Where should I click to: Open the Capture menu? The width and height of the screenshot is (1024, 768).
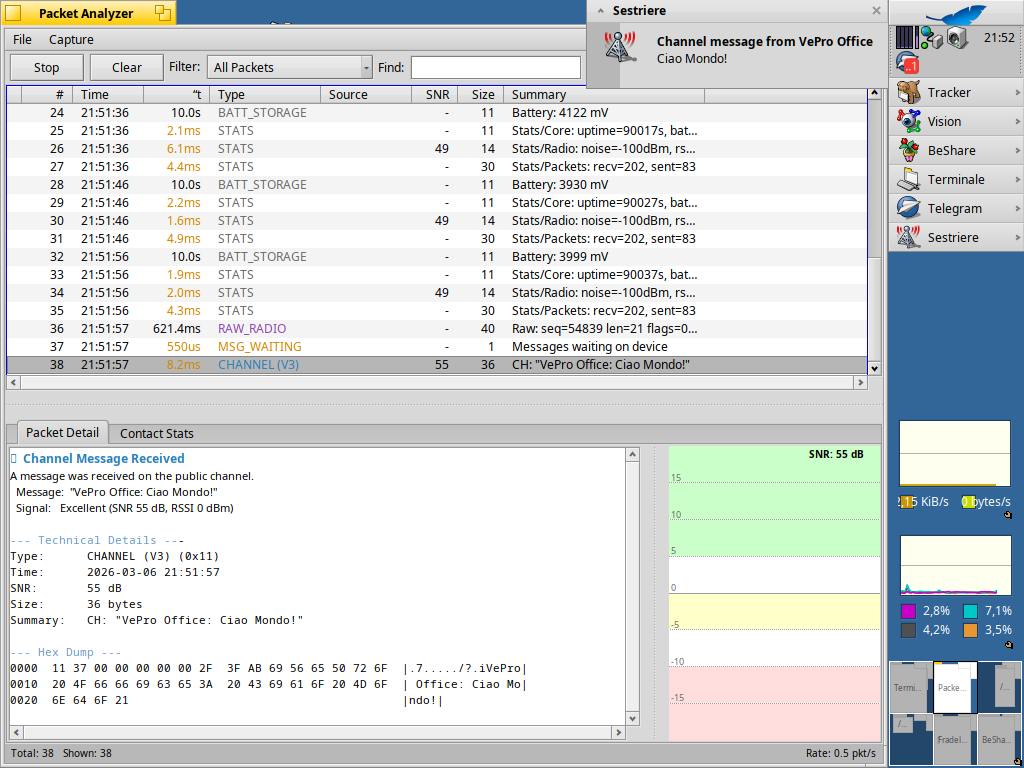coord(71,40)
